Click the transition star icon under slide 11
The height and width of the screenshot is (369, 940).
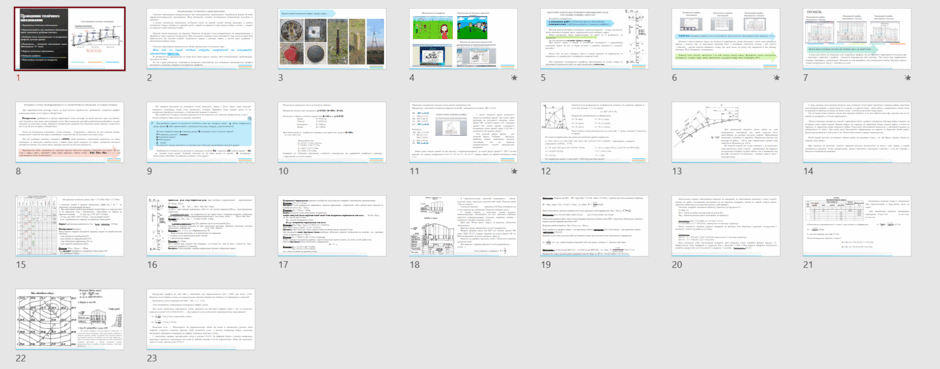514,171
